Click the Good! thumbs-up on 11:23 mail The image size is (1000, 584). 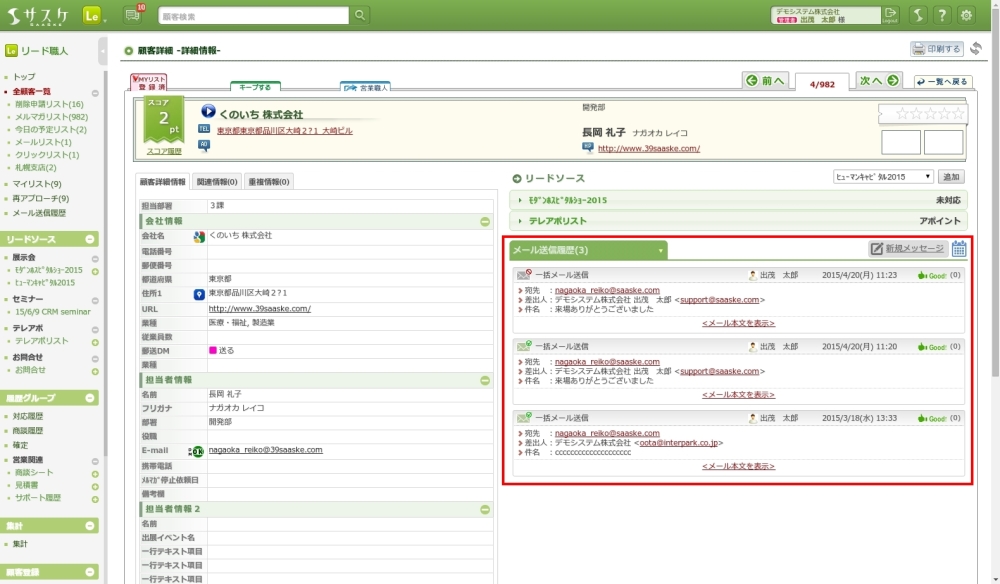[932, 275]
